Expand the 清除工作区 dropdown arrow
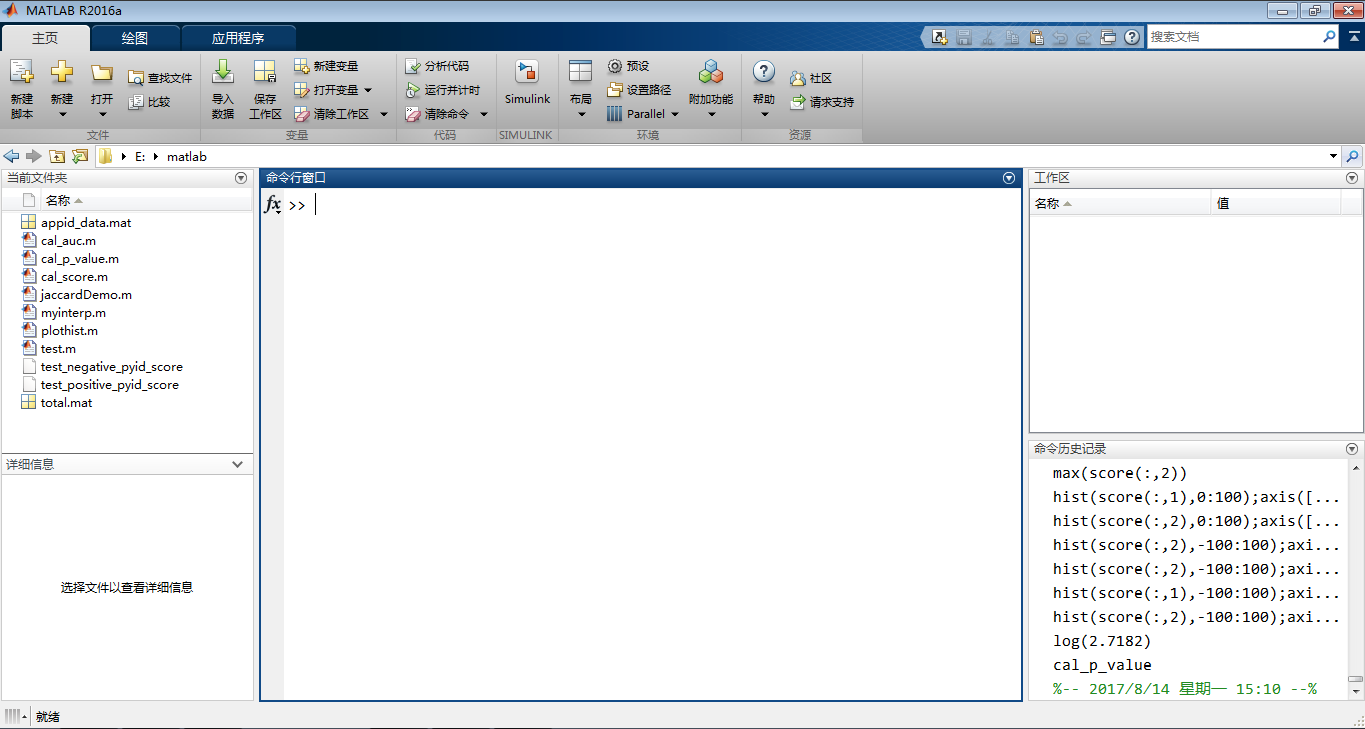Viewport: 1365px width, 729px height. 383,114
